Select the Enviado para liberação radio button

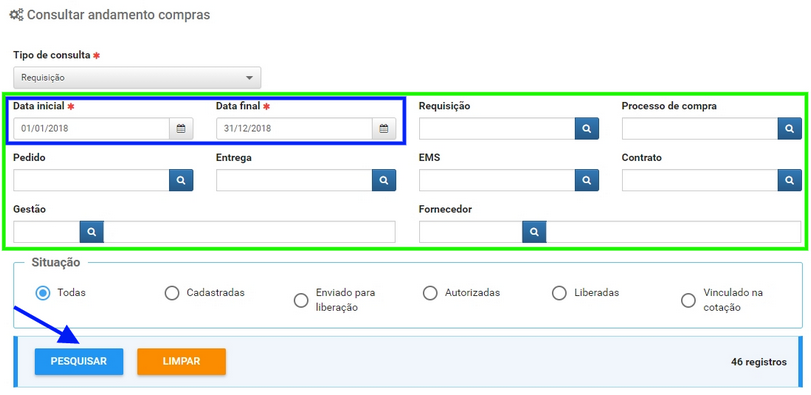[x=301, y=300]
